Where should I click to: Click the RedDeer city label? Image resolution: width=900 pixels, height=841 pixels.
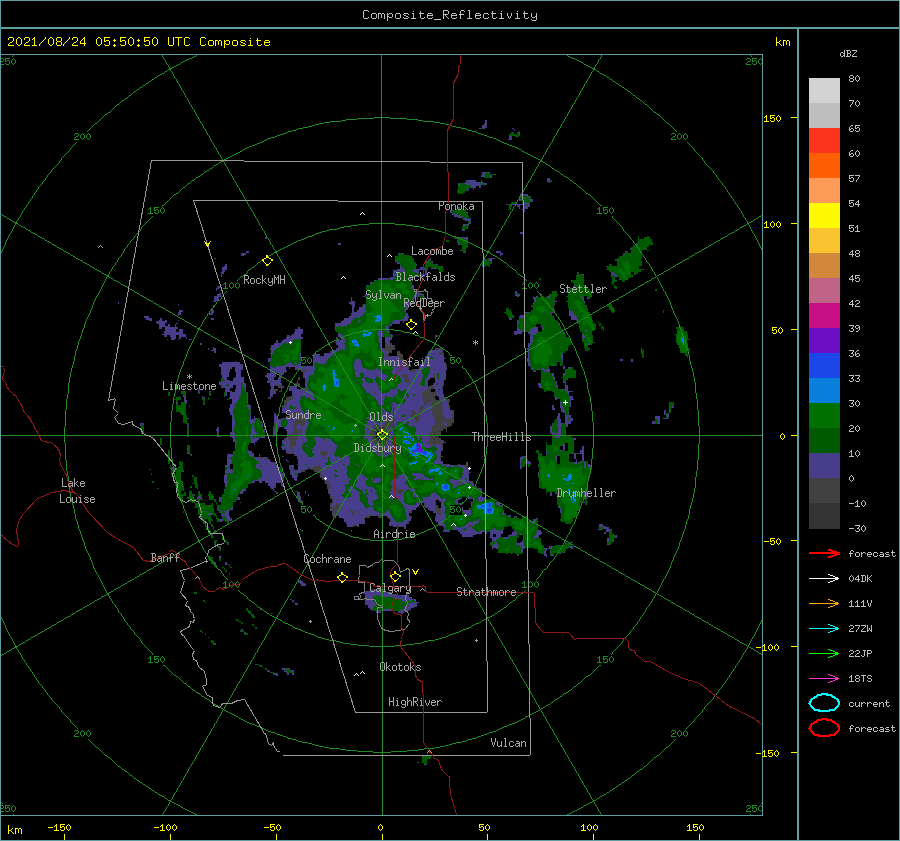coord(424,303)
